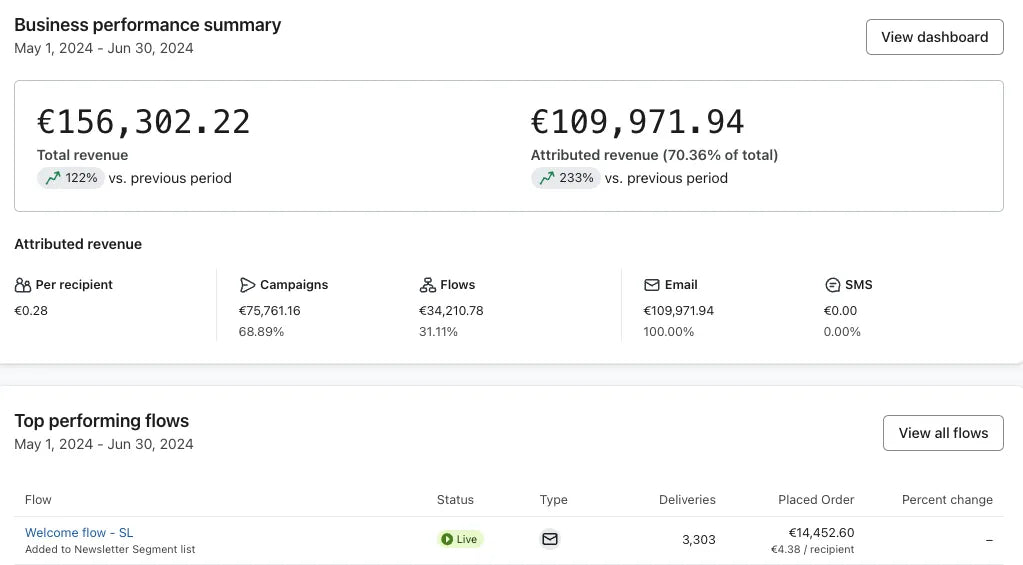Open the View dashboard button

coord(934,37)
